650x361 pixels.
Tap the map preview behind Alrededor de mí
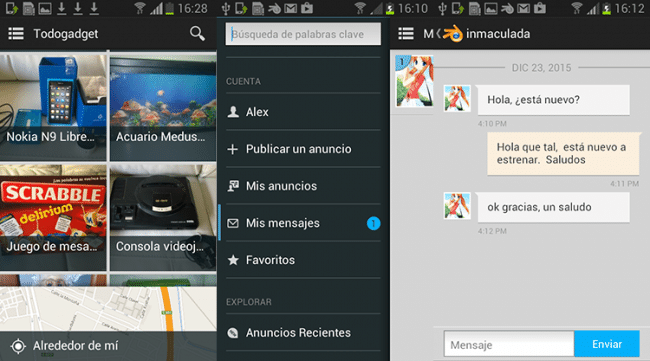[x=108, y=309]
